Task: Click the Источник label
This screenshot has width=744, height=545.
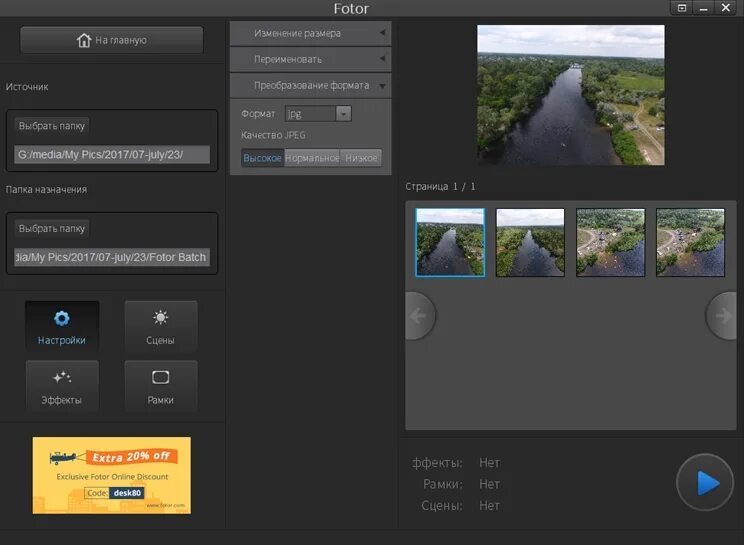Action: click(x=27, y=87)
